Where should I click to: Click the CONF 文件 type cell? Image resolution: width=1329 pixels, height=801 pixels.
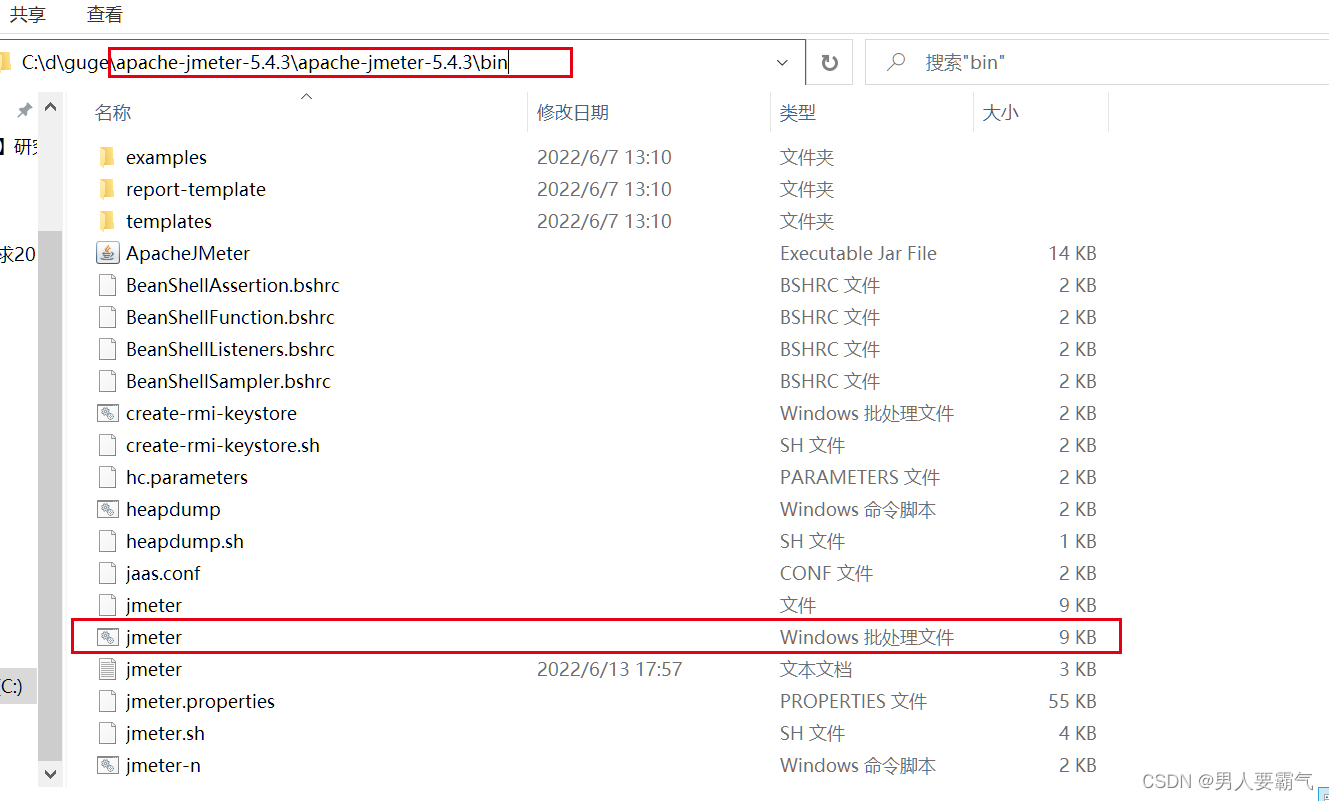point(826,573)
